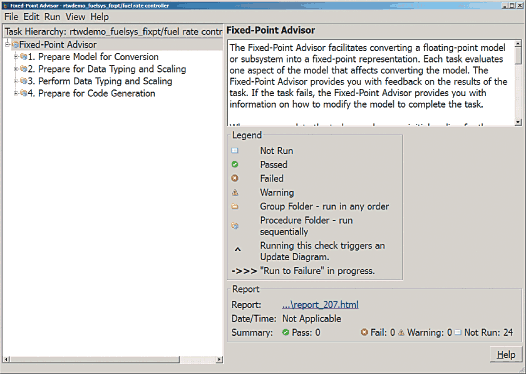Open the File menu
Viewport: 526px width, 374px height.
(x=11, y=17)
